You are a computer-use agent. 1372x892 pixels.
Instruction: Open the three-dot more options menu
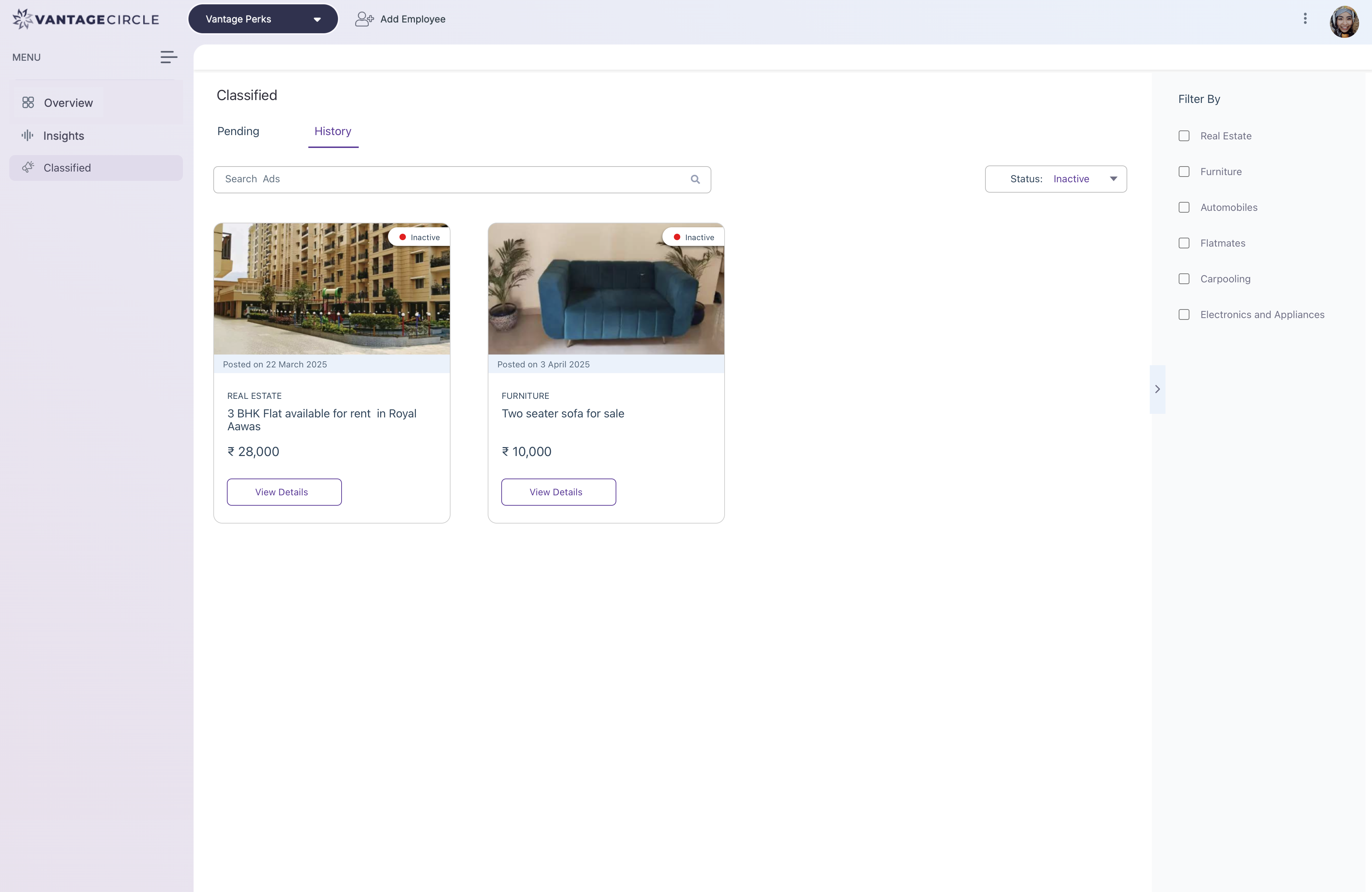(1305, 19)
